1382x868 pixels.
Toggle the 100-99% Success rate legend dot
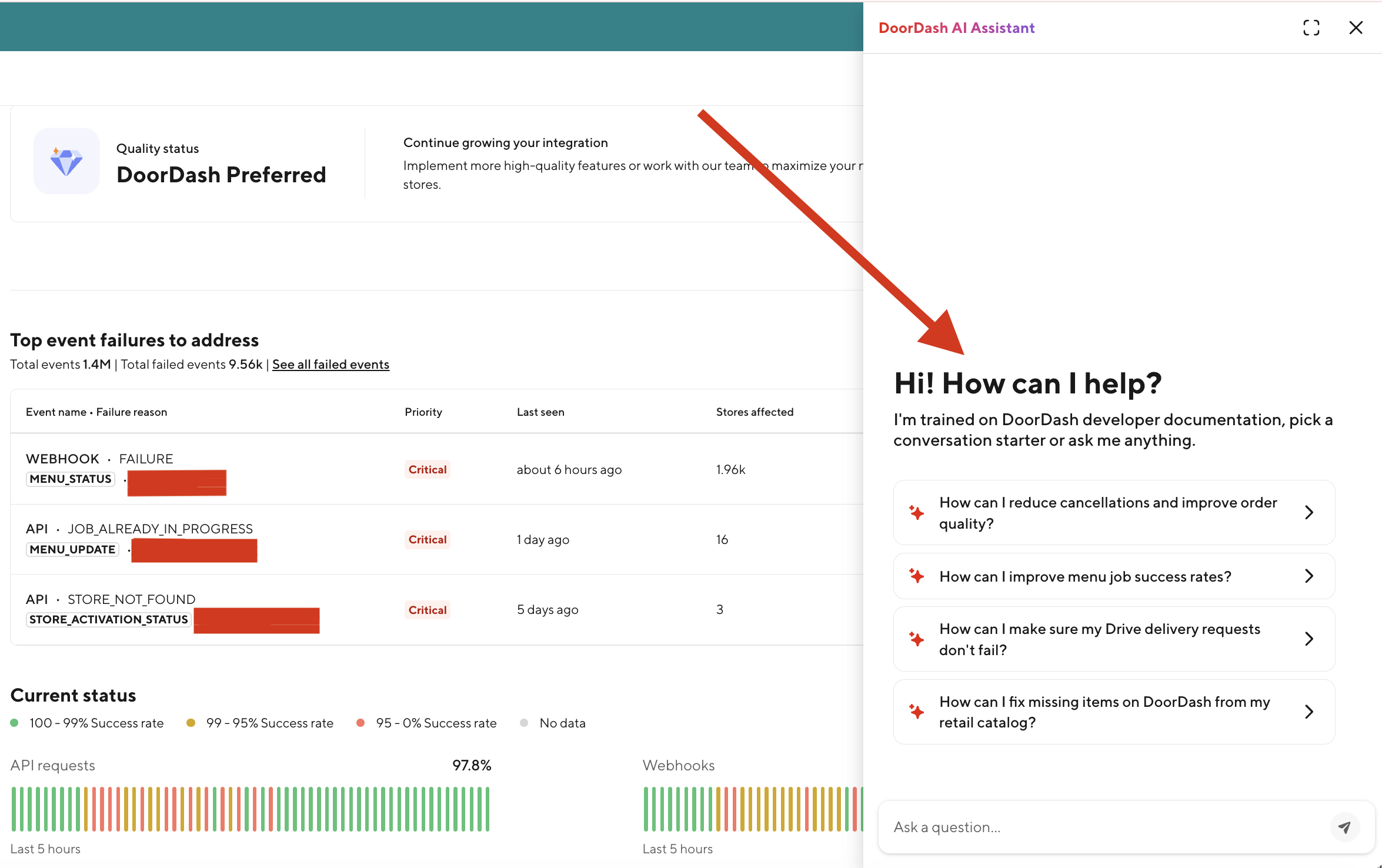15,723
